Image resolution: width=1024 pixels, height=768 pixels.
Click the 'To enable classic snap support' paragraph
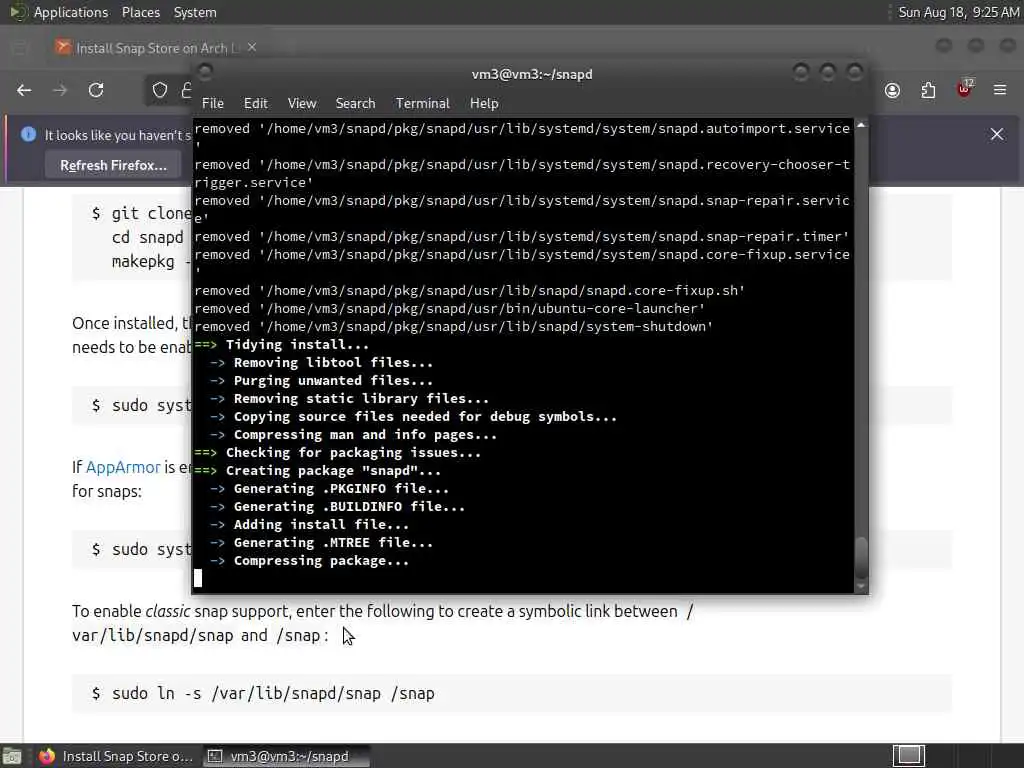(383, 623)
